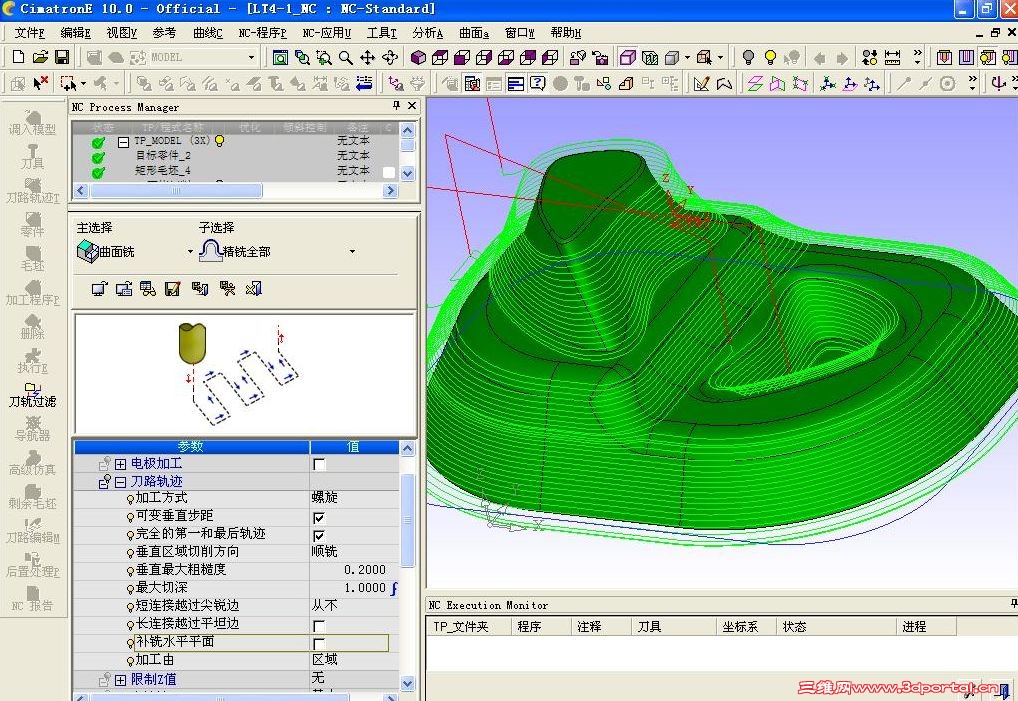1018x701 pixels.
Task: Uncheck 完全的第一和最后轨迹 checkbox
Action: (319, 535)
